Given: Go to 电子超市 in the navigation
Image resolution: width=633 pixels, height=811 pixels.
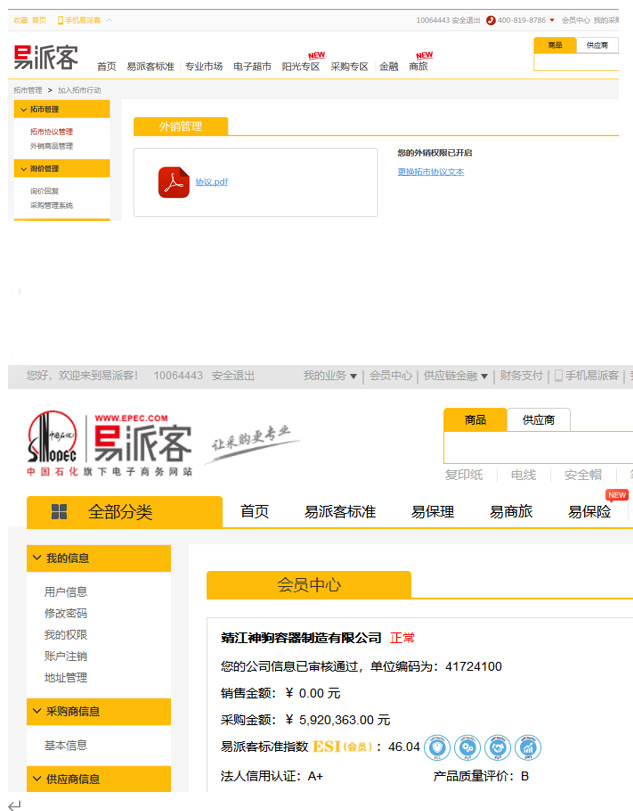Looking at the screenshot, I should coord(252,66).
